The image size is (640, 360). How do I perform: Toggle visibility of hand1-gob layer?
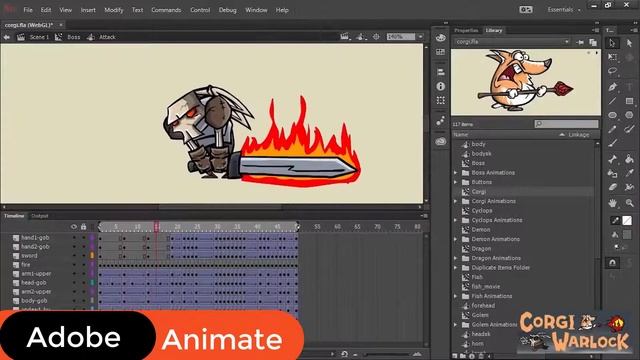[74, 238]
